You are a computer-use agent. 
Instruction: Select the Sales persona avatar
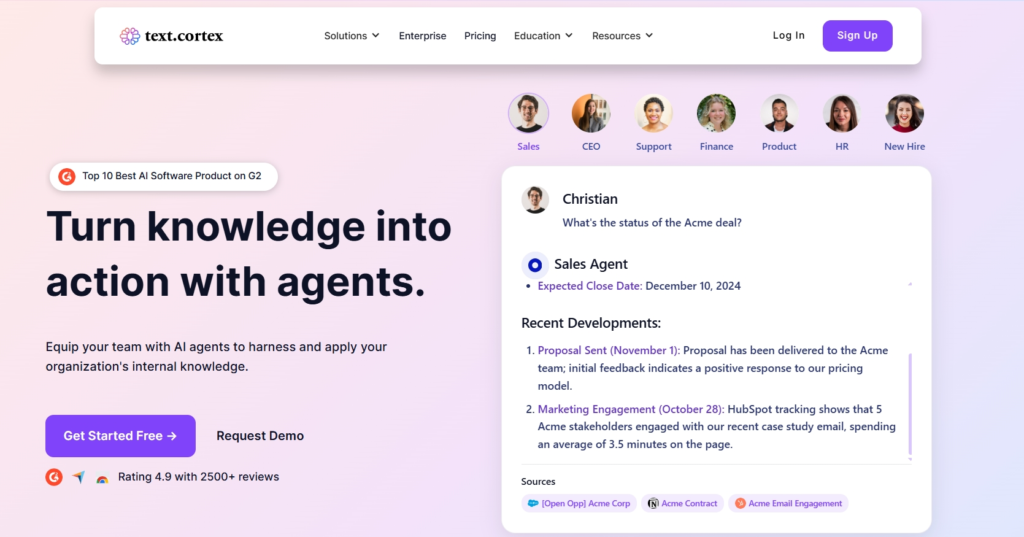click(528, 113)
